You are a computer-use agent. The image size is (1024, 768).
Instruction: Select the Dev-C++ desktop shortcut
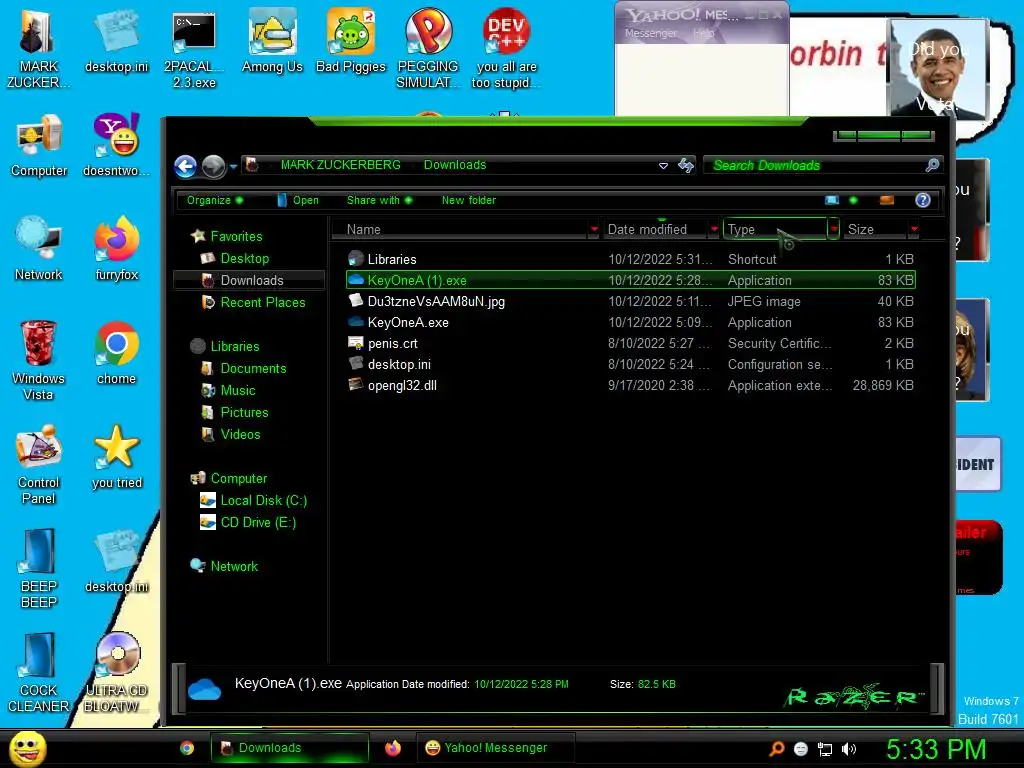(506, 48)
